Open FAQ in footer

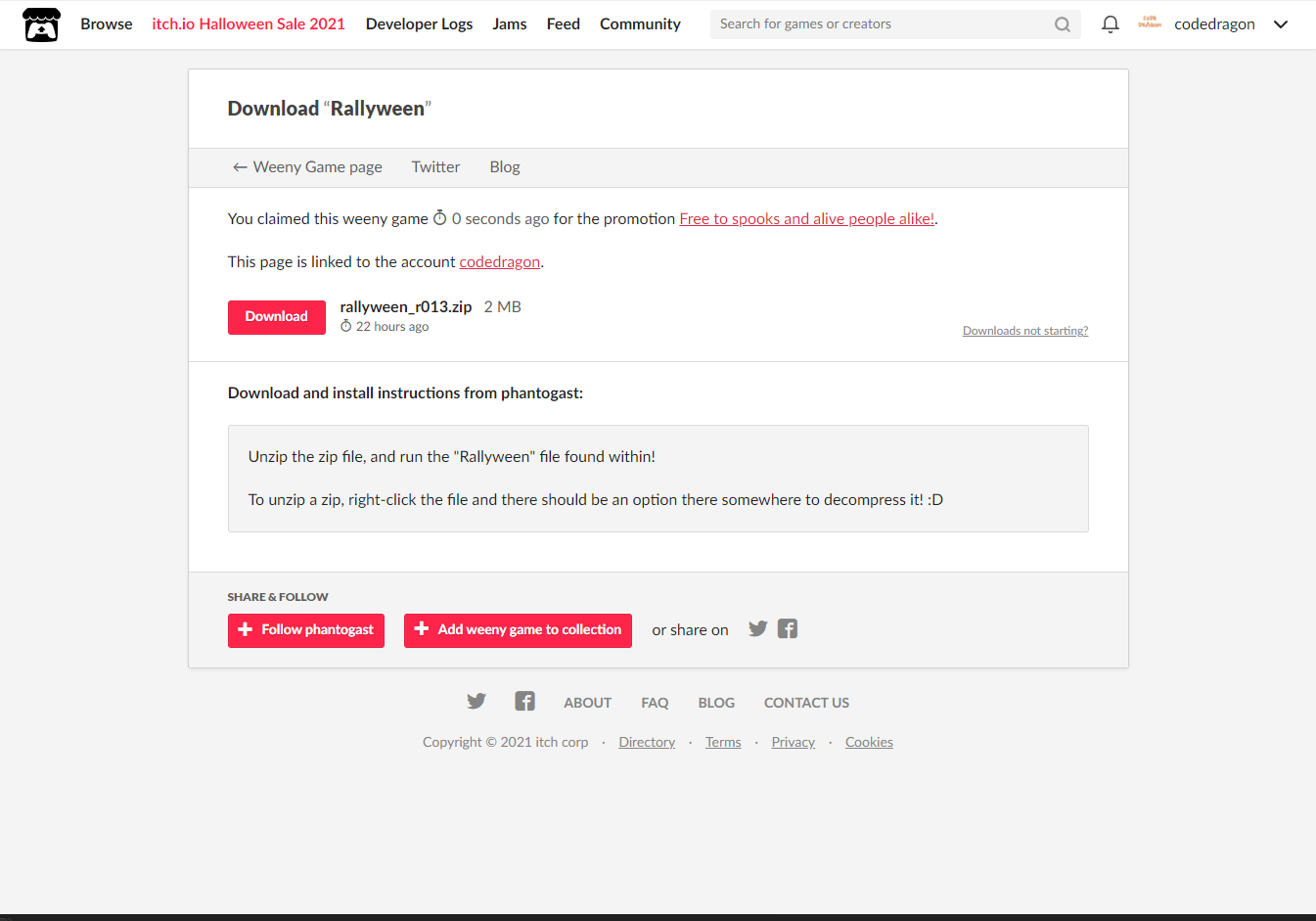(655, 703)
